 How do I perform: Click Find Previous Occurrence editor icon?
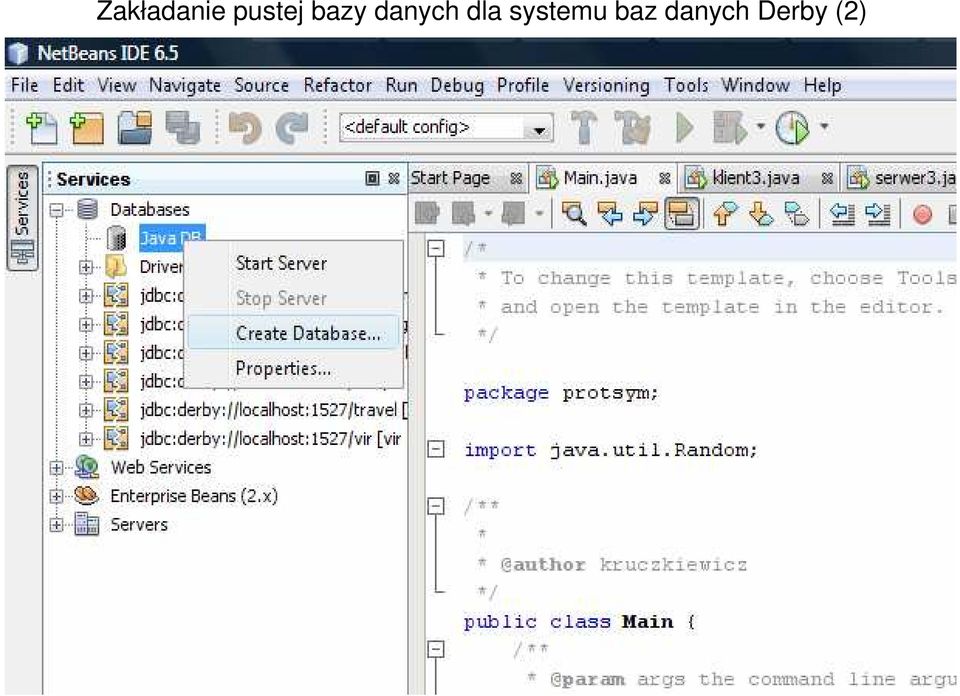click(x=610, y=213)
